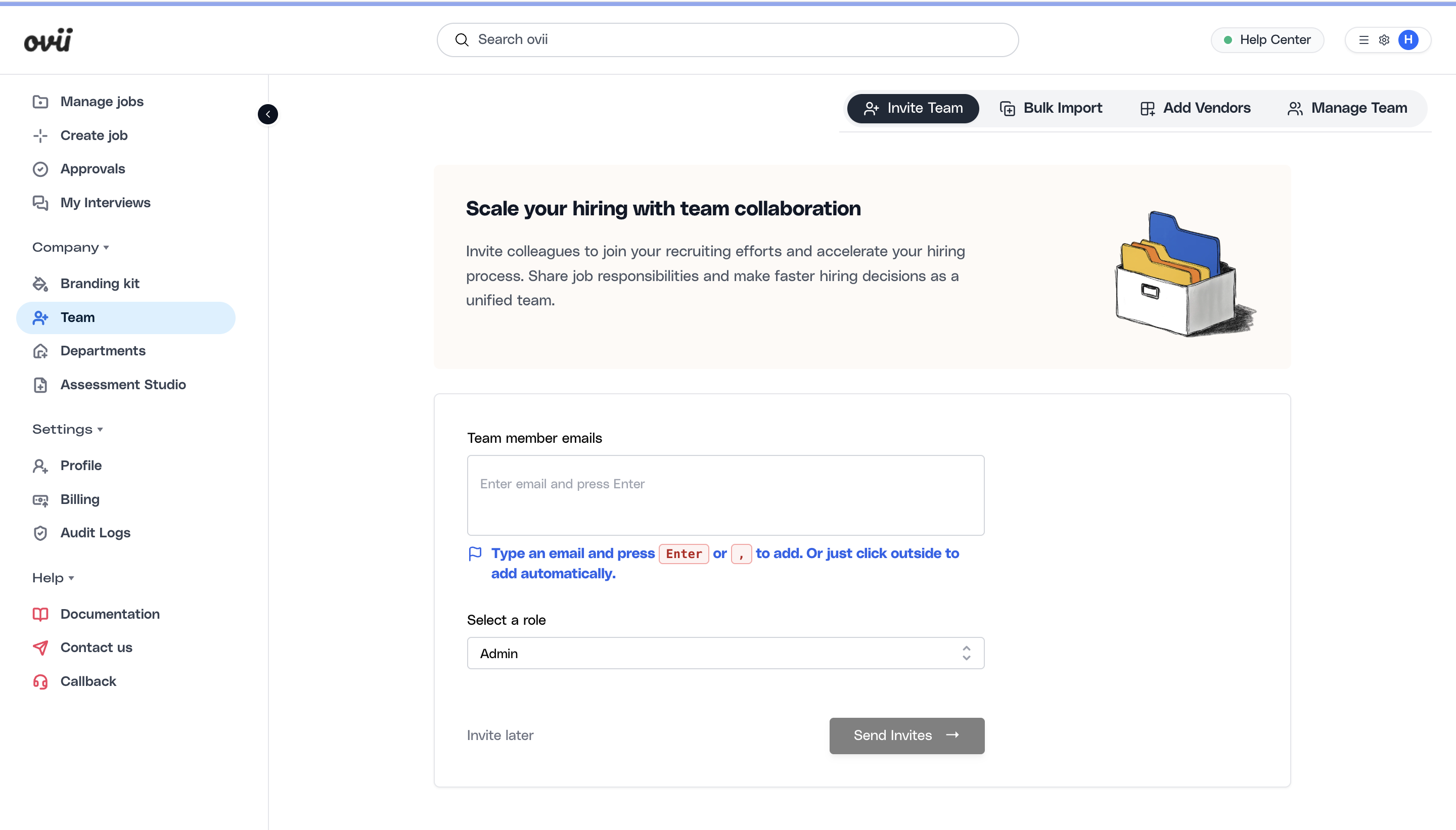Viewport: 1456px width, 830px height.
Task: Open the Assessment Studio page
Action: pos(123,384)
